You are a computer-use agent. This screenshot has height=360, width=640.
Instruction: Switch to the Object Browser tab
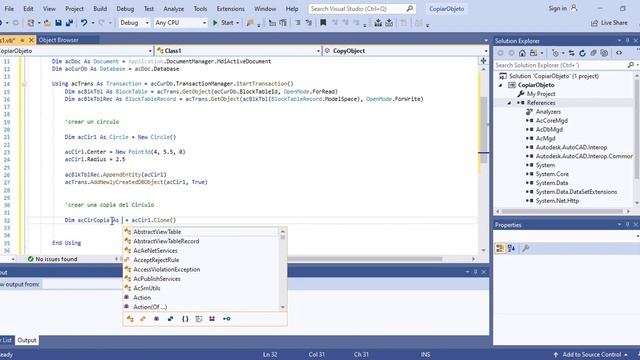(x=58, y=40)
